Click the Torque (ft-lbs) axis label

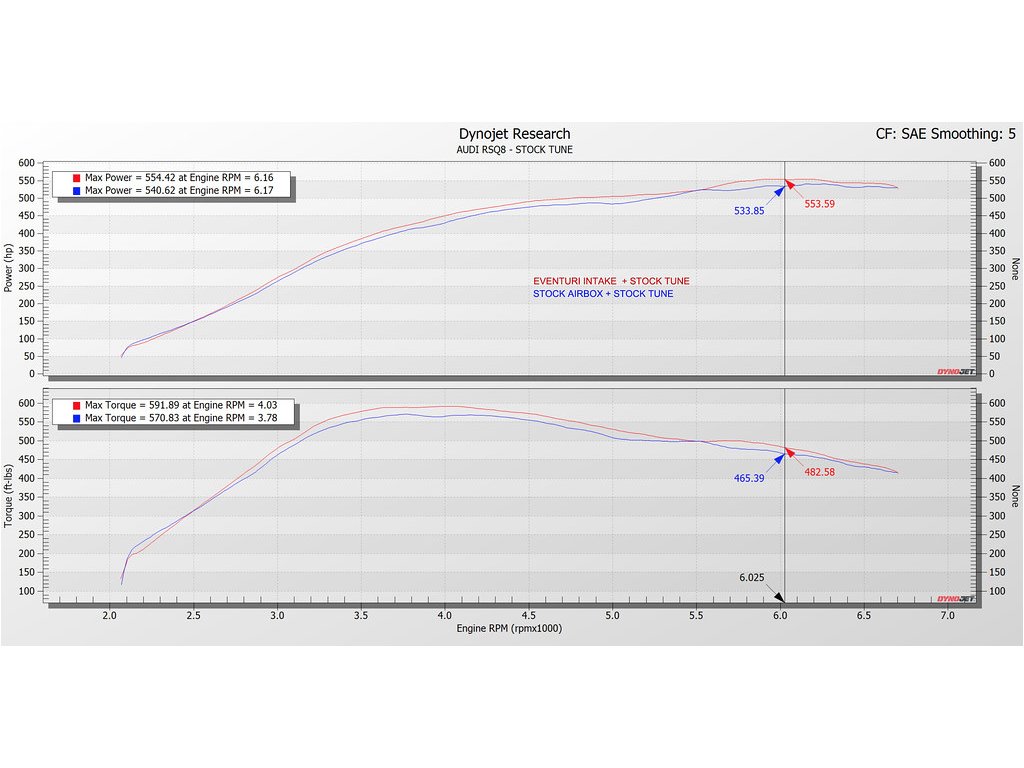(9, 496)
